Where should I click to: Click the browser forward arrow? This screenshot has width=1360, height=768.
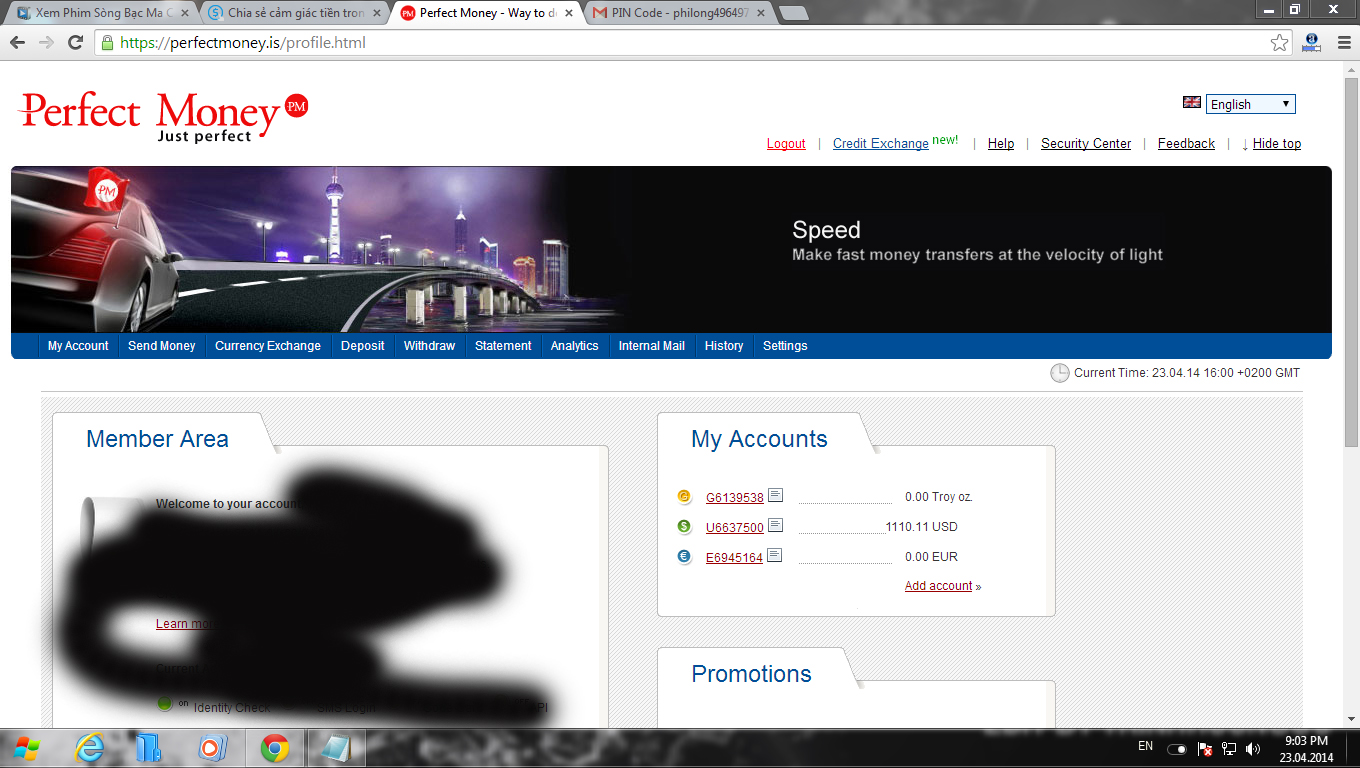pos(46,43)
